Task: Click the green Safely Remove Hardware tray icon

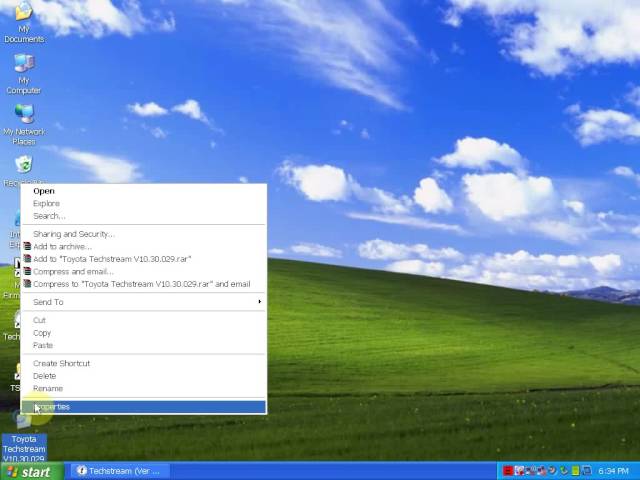Action: 564,471
